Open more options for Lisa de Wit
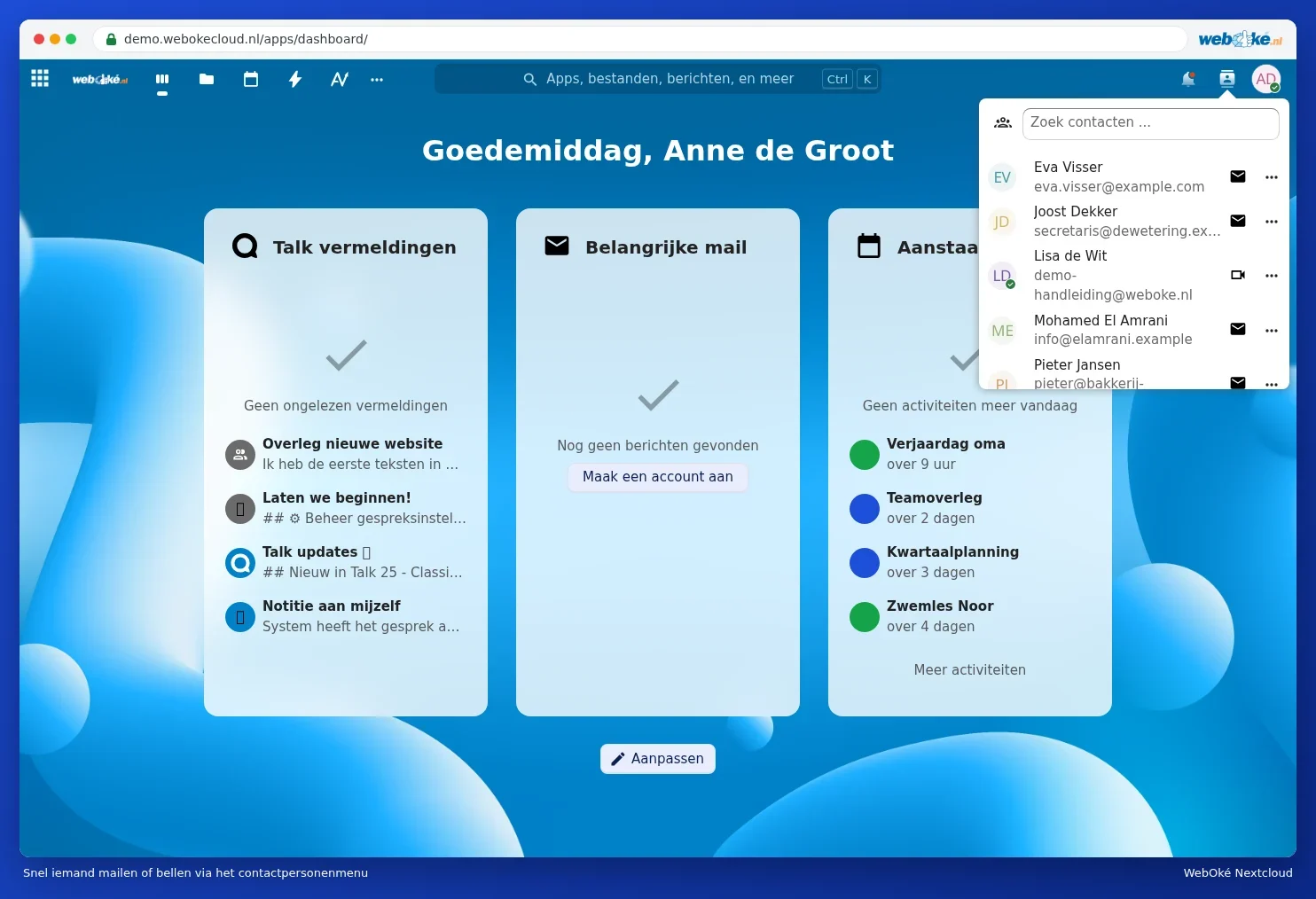 pos(1272,276)
